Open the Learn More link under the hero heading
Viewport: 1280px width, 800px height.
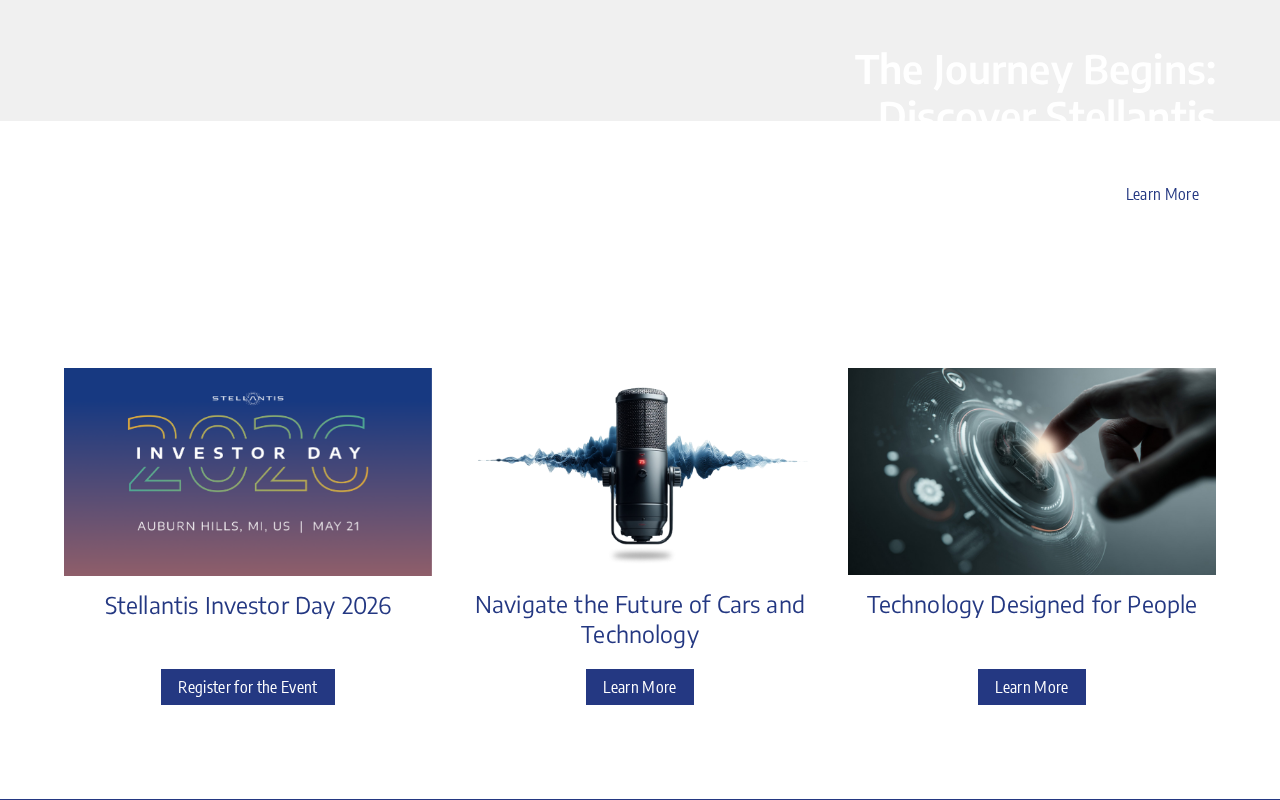pos(1162,194)
